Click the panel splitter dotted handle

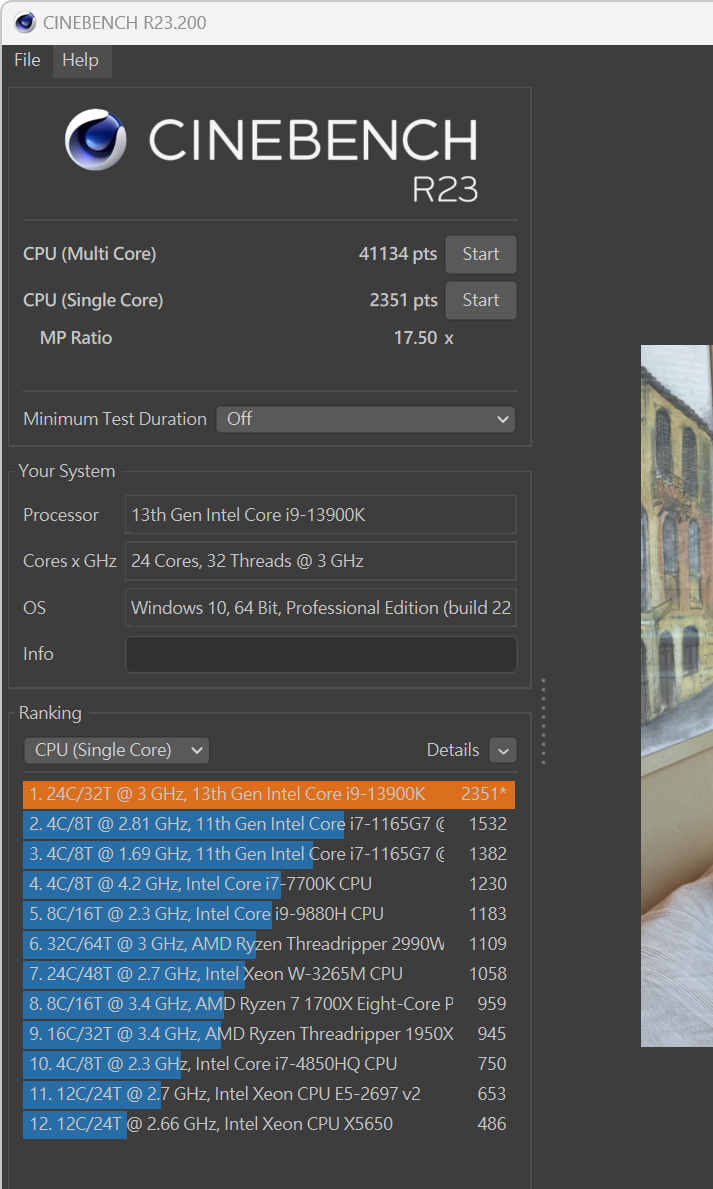[543, 721]
